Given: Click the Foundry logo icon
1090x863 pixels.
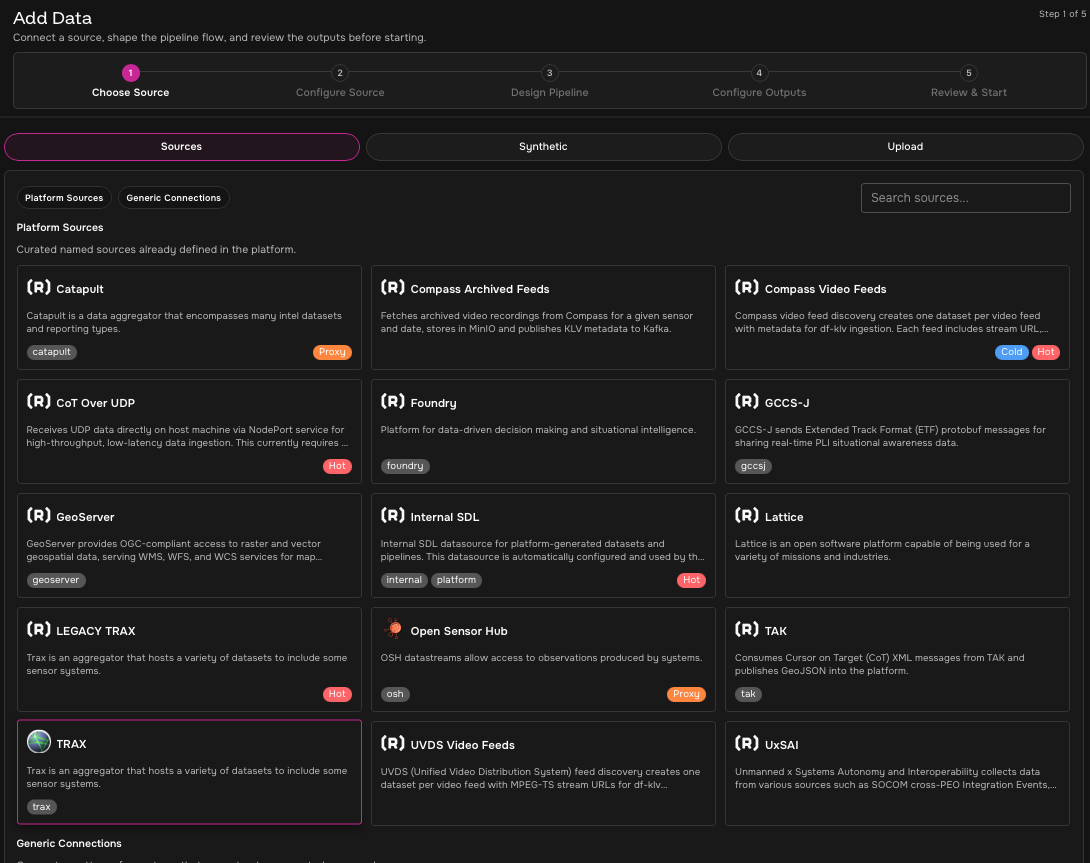Looking at the screenshot, I should point(393,401).
